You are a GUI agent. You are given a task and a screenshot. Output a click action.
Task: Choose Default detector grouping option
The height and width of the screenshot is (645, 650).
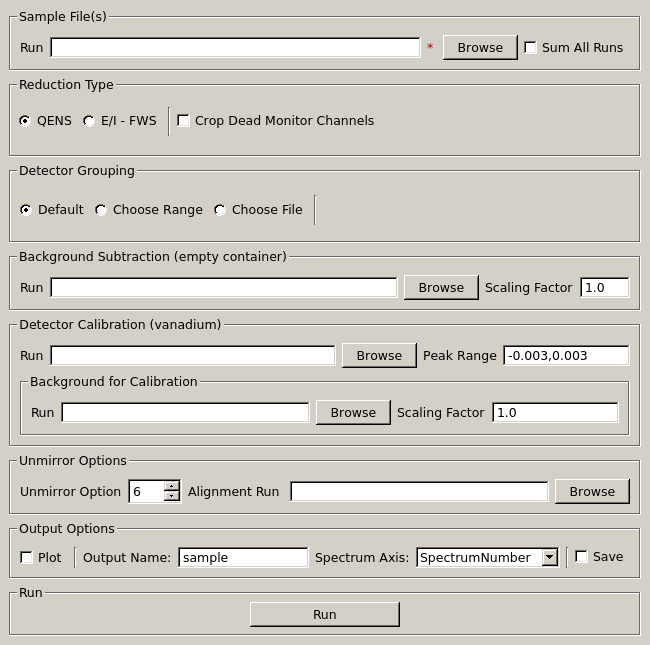pyautogui.click(x=26, y=210)
